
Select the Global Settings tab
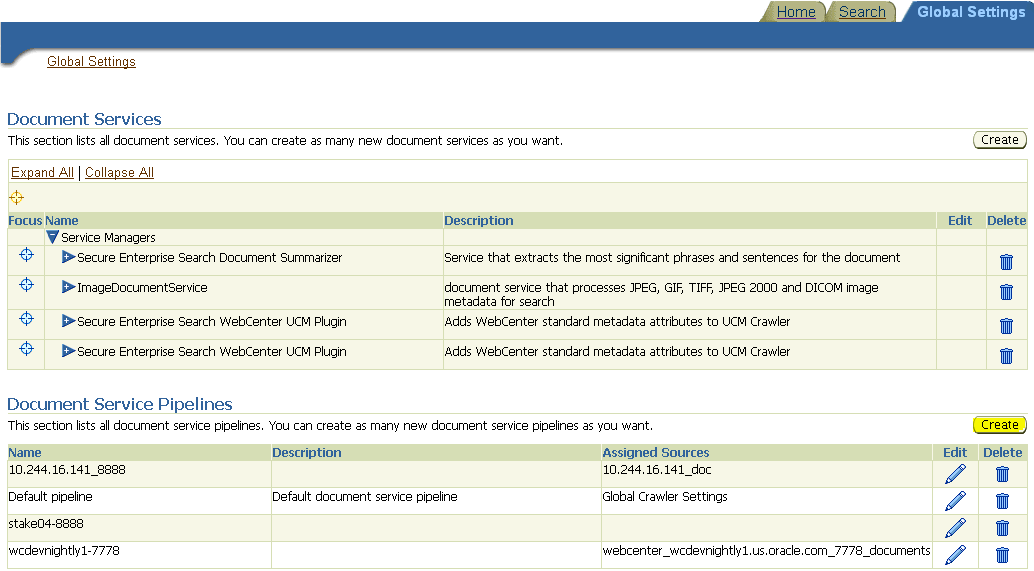[x=971, y=12]
